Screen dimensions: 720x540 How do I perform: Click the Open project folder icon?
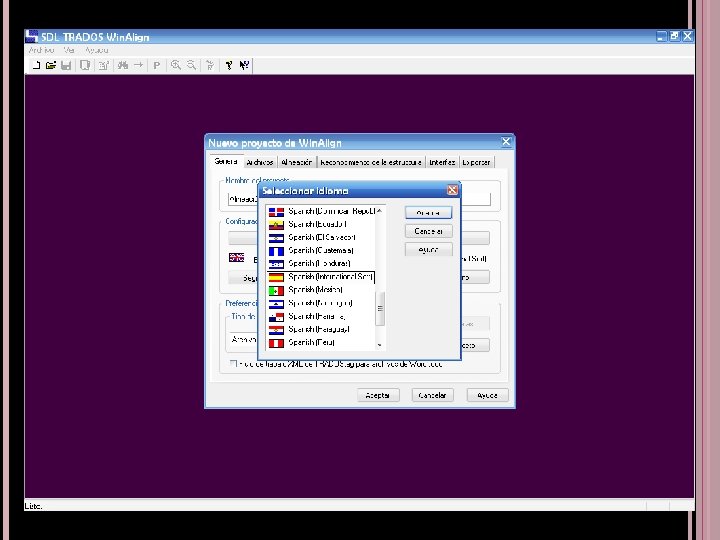pos(51,65)
